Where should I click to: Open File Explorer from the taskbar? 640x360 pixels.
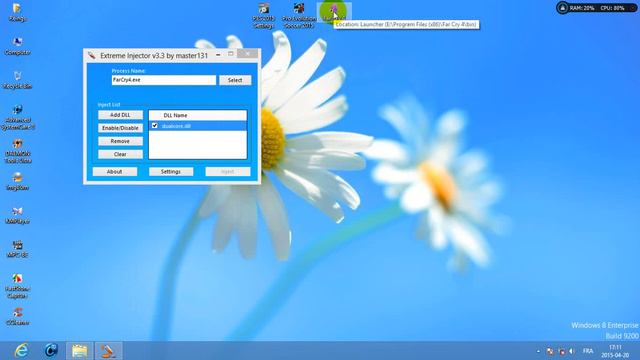pos(80,351)
